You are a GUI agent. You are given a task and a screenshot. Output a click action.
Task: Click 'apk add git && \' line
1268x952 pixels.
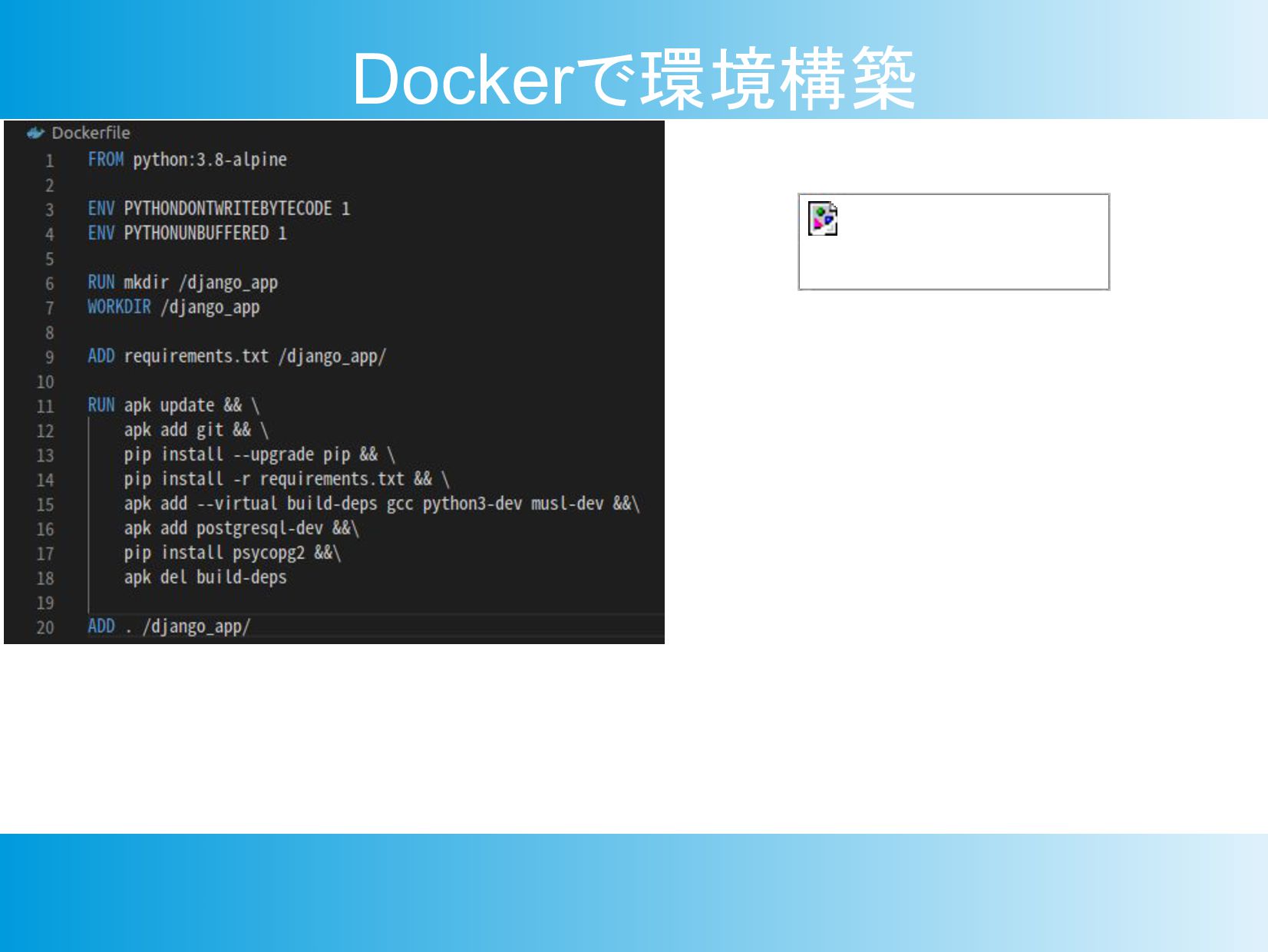(x=196, y=430)
